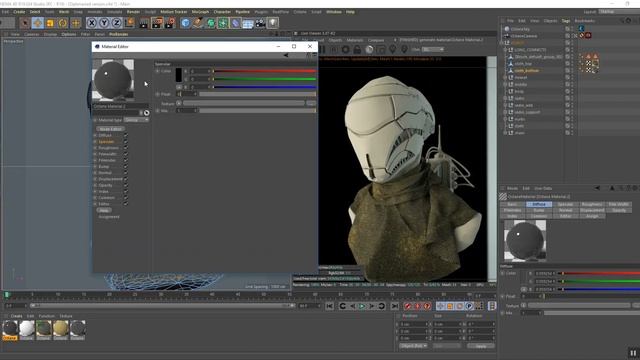This screenshot has height=360, width=640.
Task: Expand the LONG_CONNECTS object in tree
Action: pyautogui.click(x=505, y=50)
